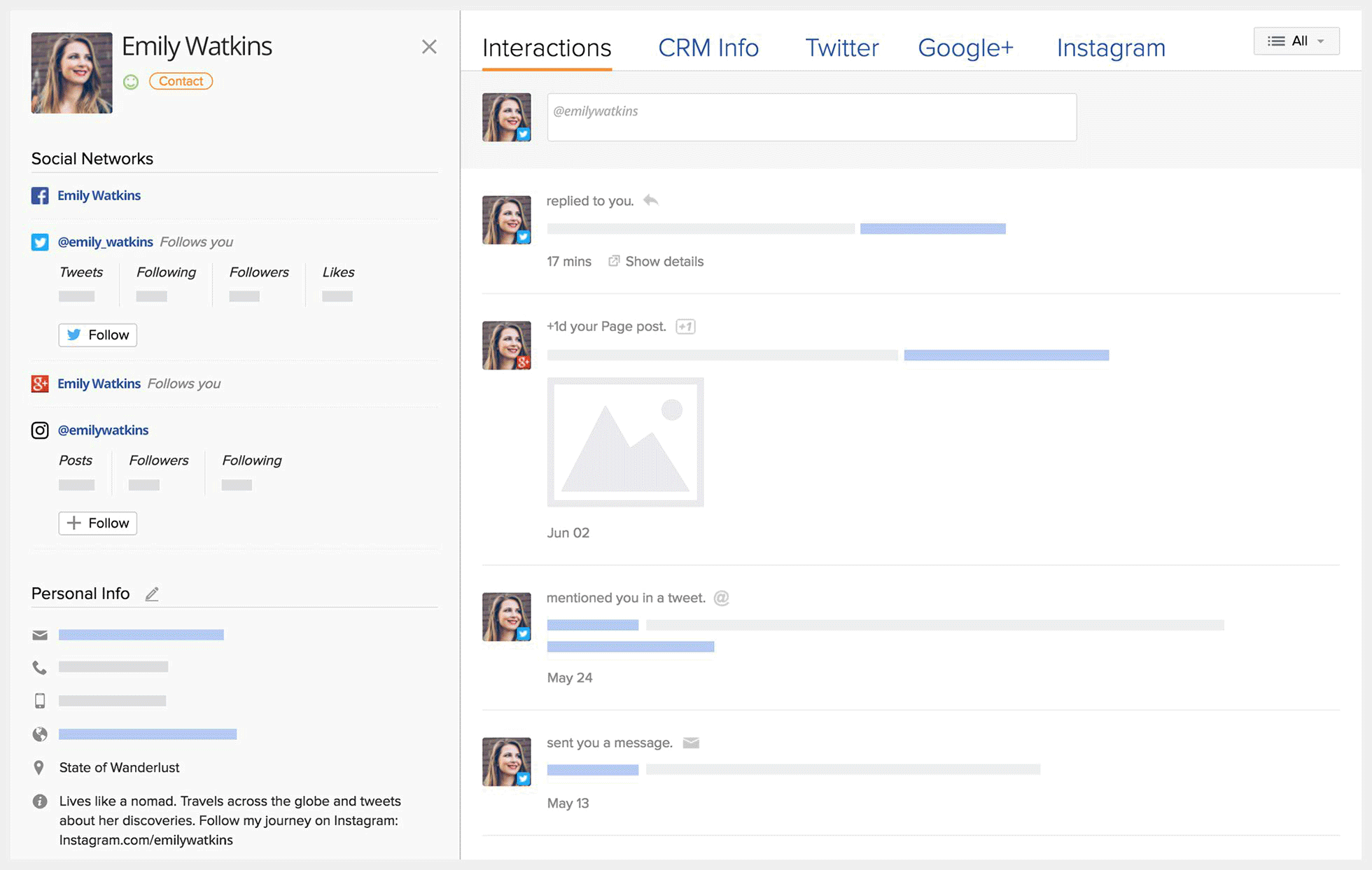Click the orange Contact label
Screen dimensions: 1372x870
coord(181,81)
